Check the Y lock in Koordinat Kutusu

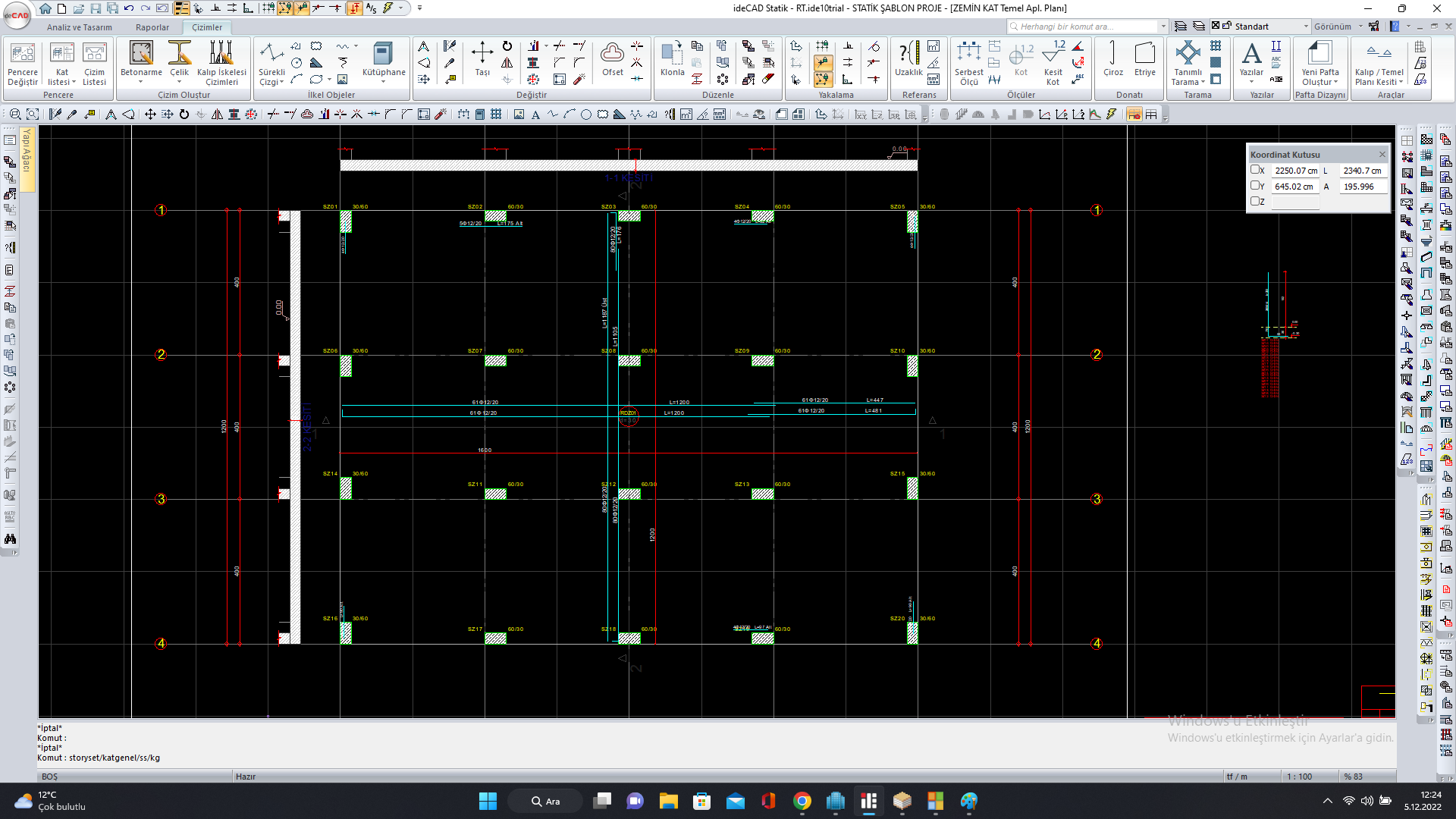click(x=1255, y=185)
